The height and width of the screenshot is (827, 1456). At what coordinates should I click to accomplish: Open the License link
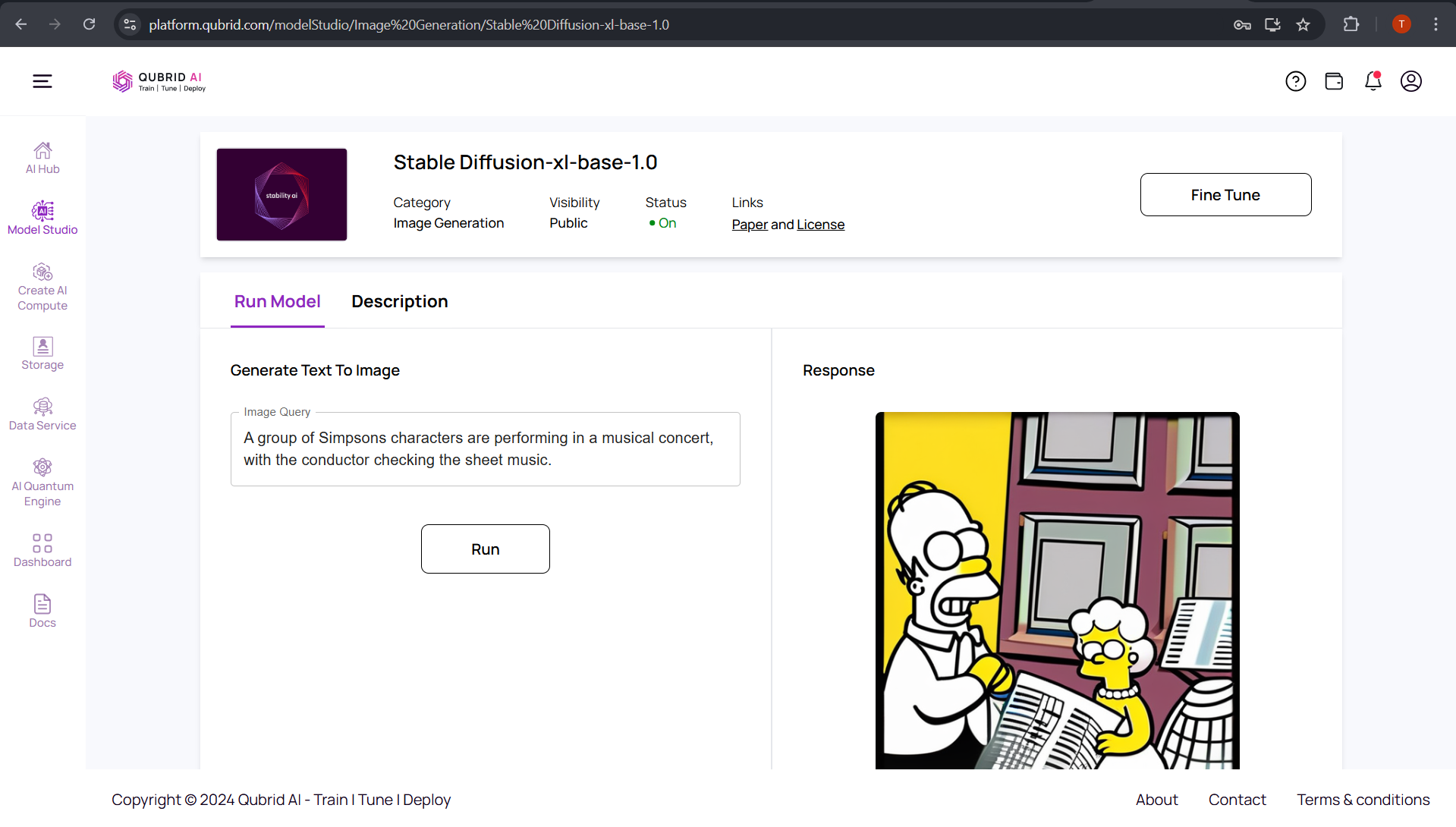click(820, 225)
